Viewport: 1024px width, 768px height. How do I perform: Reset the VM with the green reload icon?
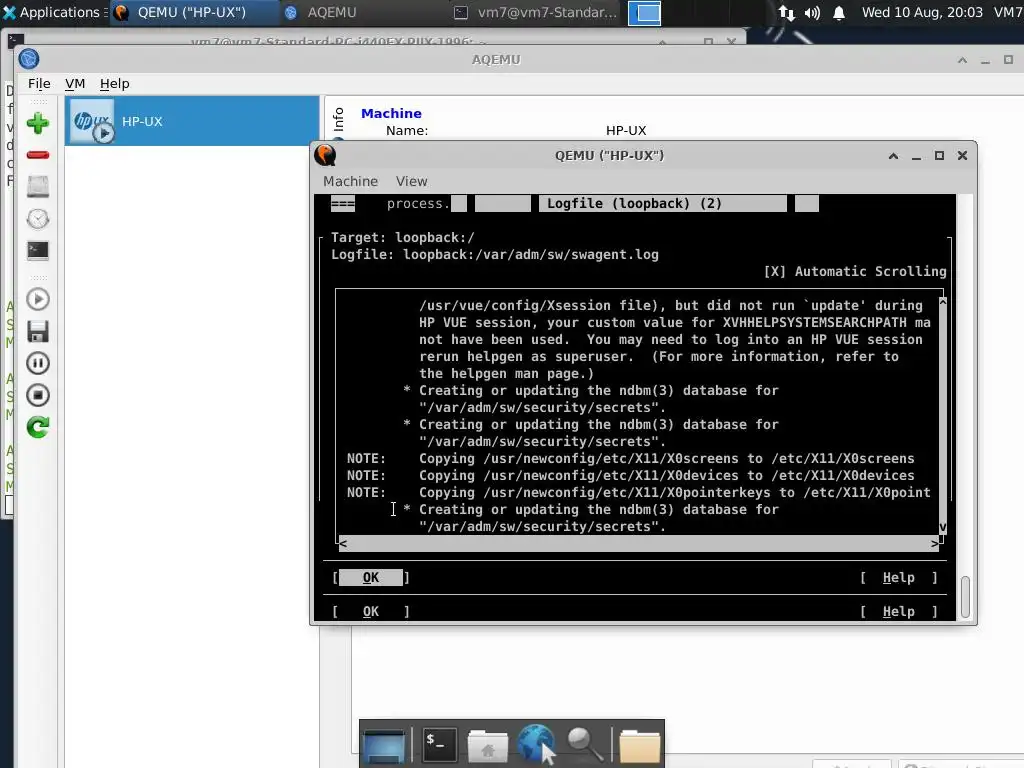tap(38, 427)
